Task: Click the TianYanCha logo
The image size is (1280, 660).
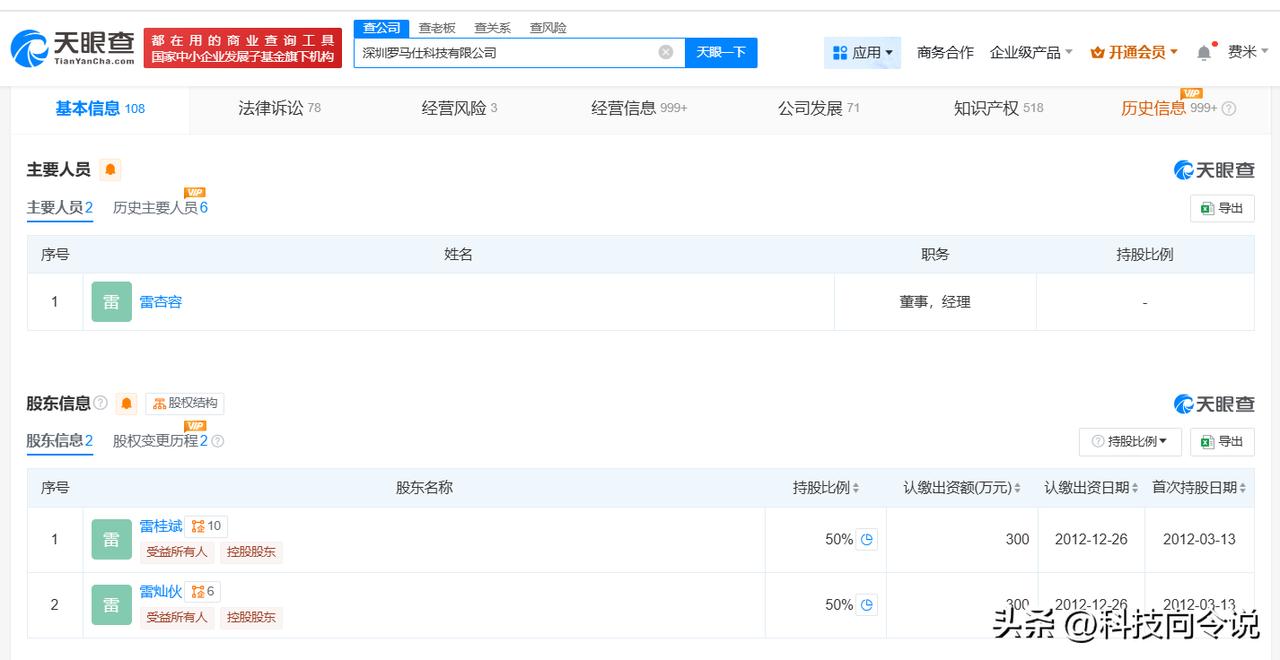Action: (72, 48)
